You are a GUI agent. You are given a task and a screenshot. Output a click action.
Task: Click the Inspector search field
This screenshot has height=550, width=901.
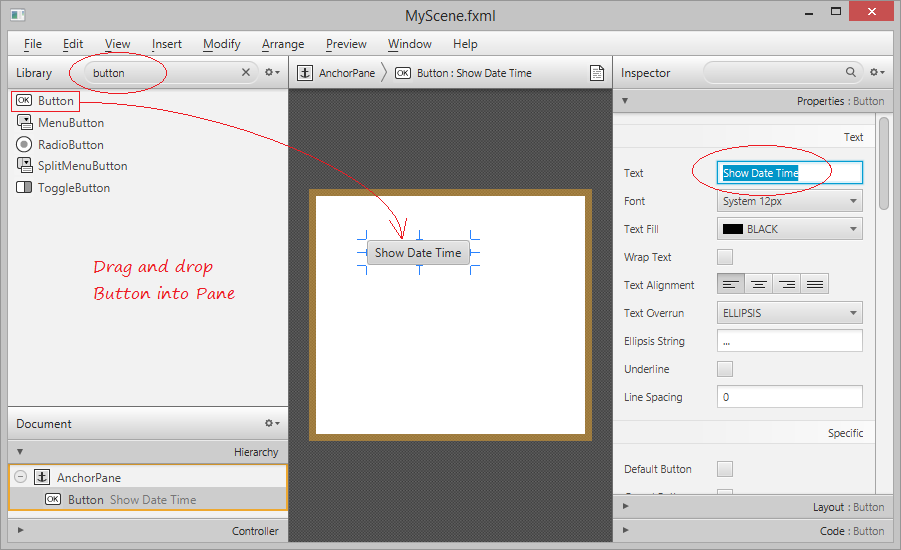(783, 72)
